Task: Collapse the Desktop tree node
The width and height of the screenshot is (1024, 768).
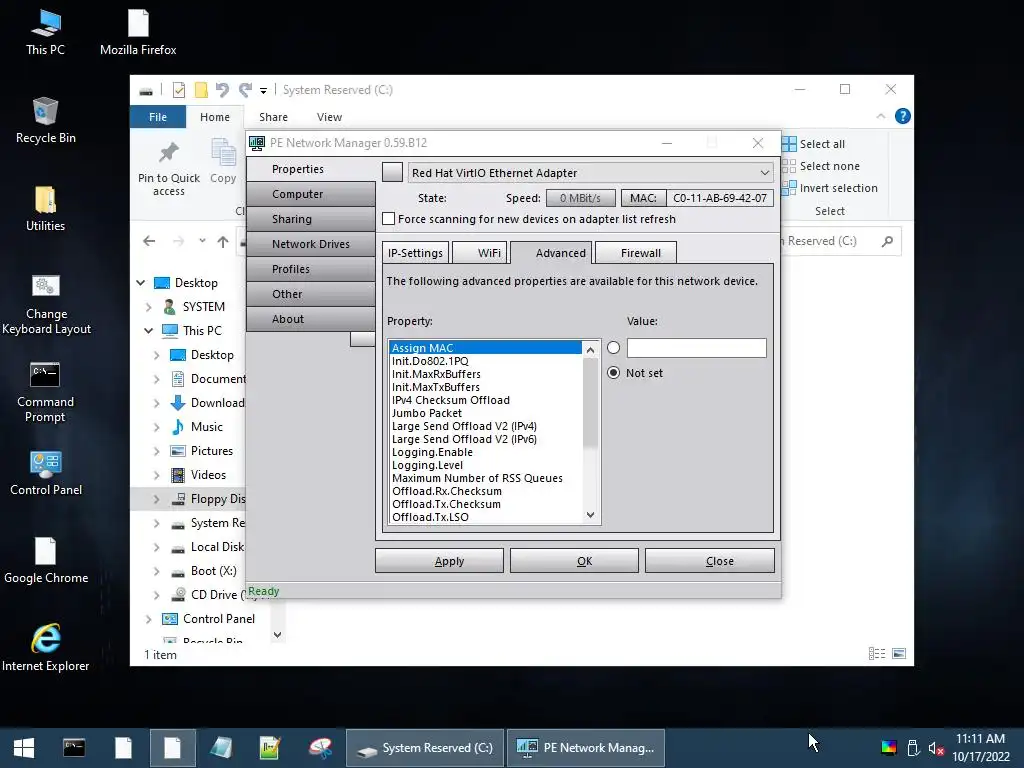Action: (141, 283)
